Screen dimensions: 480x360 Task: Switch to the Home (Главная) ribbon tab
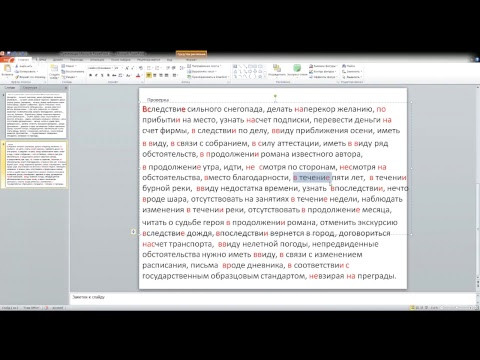pyautogui.click(x=23, y=60)
